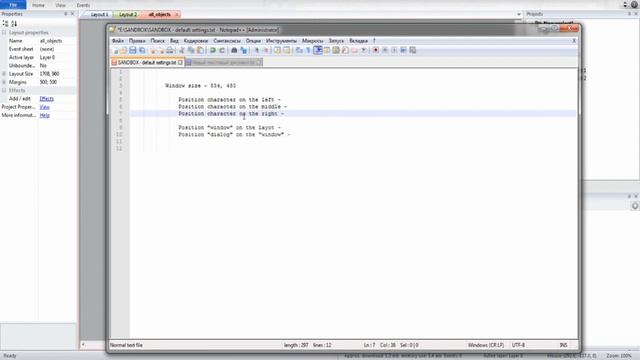Image resolution: width=640 pixels, height=360 pixels.
Task: Sort properties alphabetically with A-Z icon
Action: click(14, 24)
